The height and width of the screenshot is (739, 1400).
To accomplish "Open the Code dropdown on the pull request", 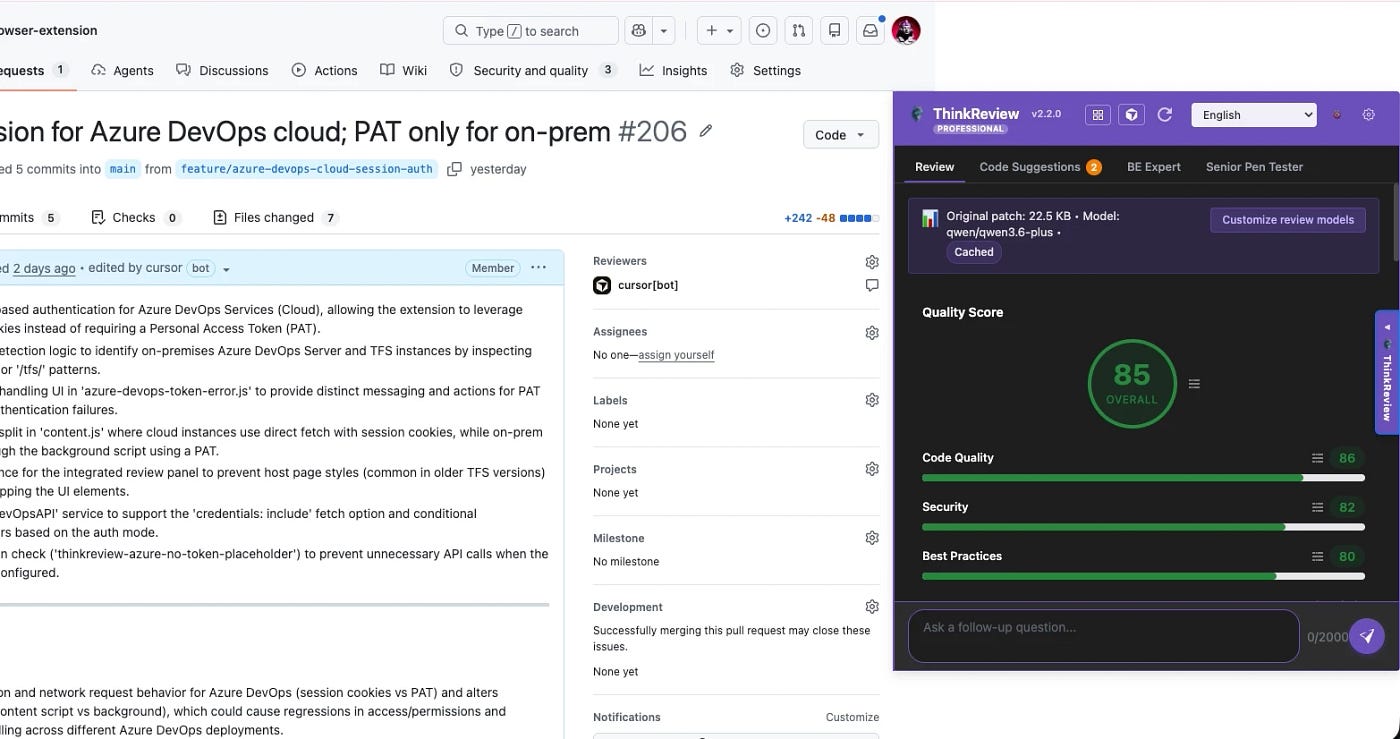I will point(840,134).
